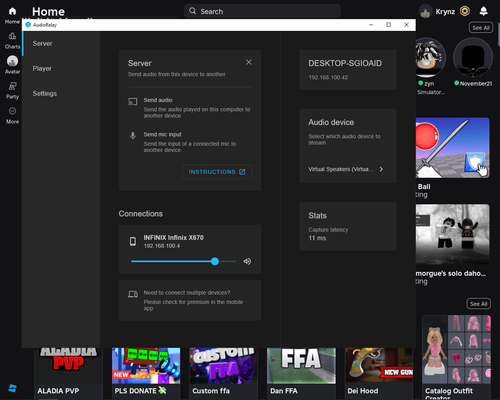Click the Send audio cast icon

point(133,102)
